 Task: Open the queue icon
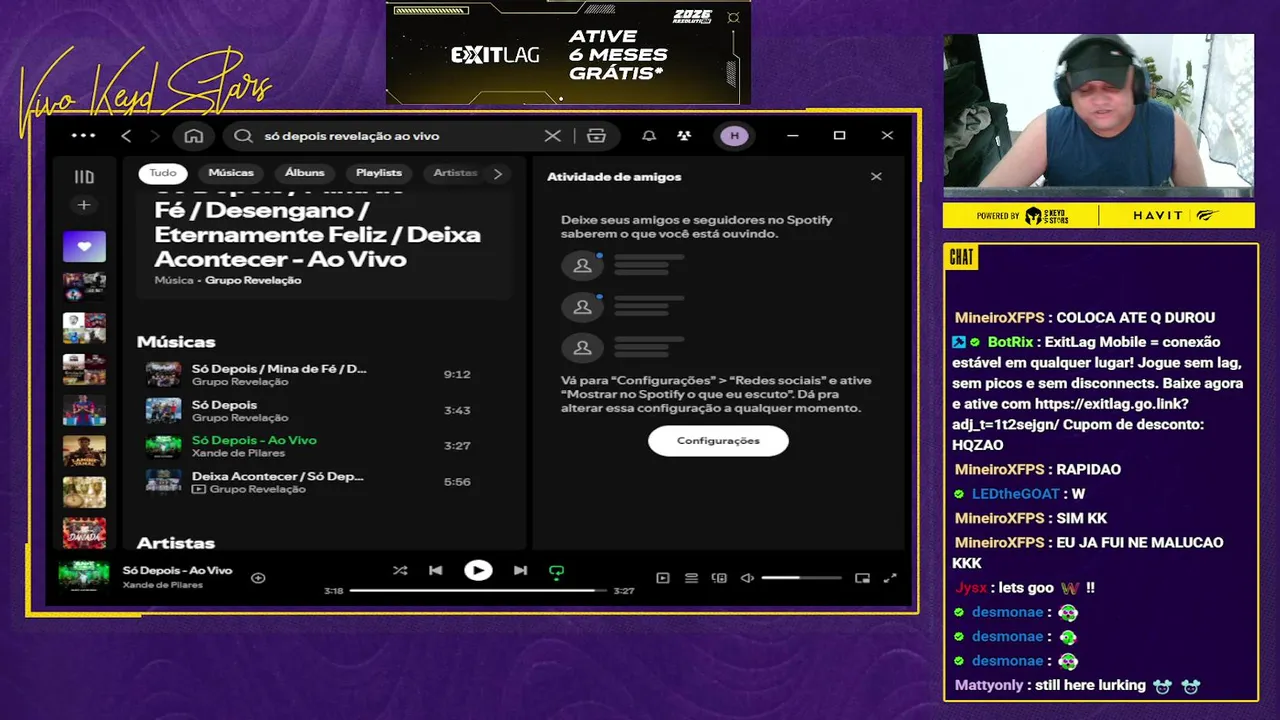pyautogui.click(x=691, y=578)
